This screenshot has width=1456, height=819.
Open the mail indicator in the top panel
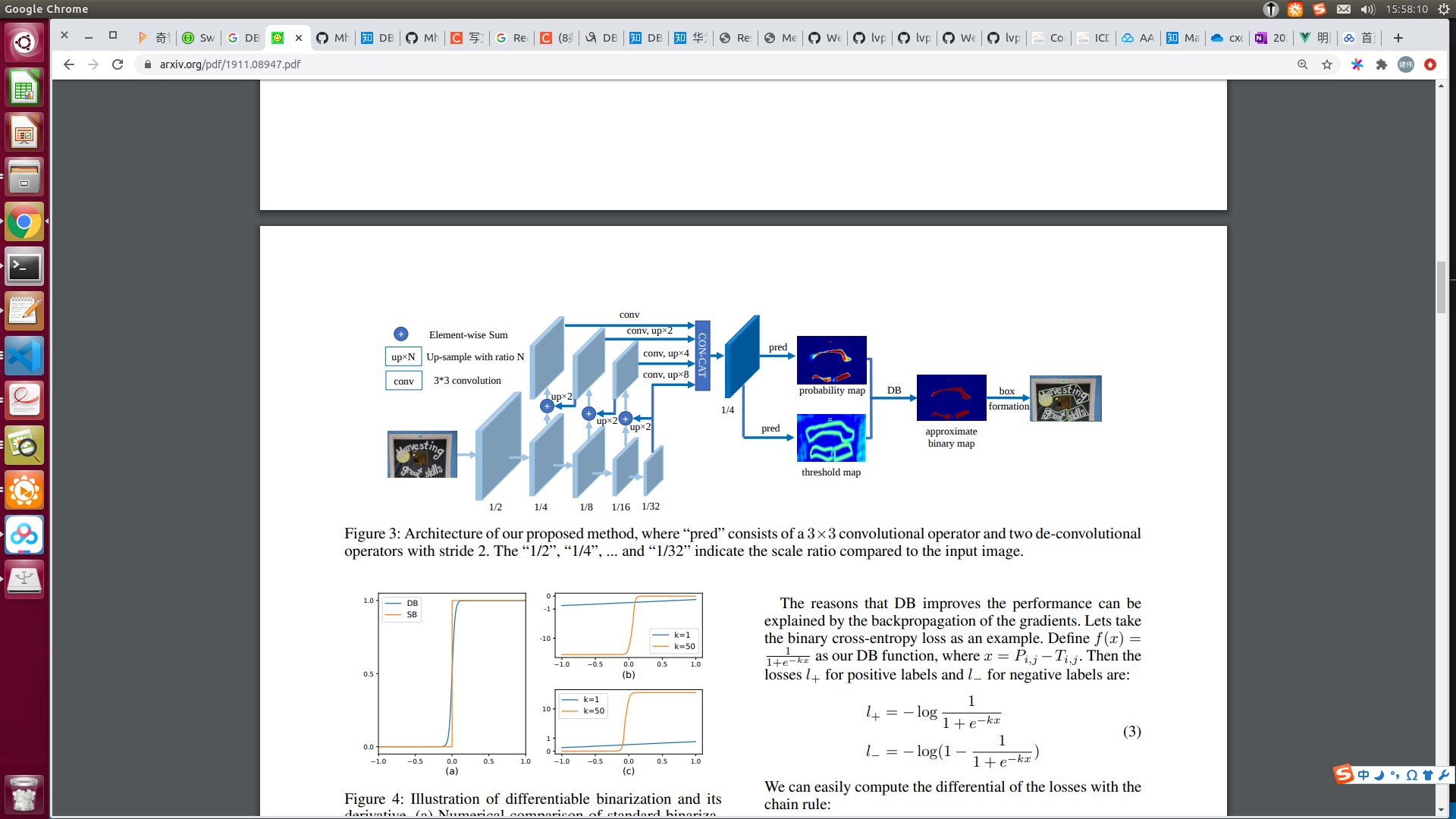pos(1343,9)
